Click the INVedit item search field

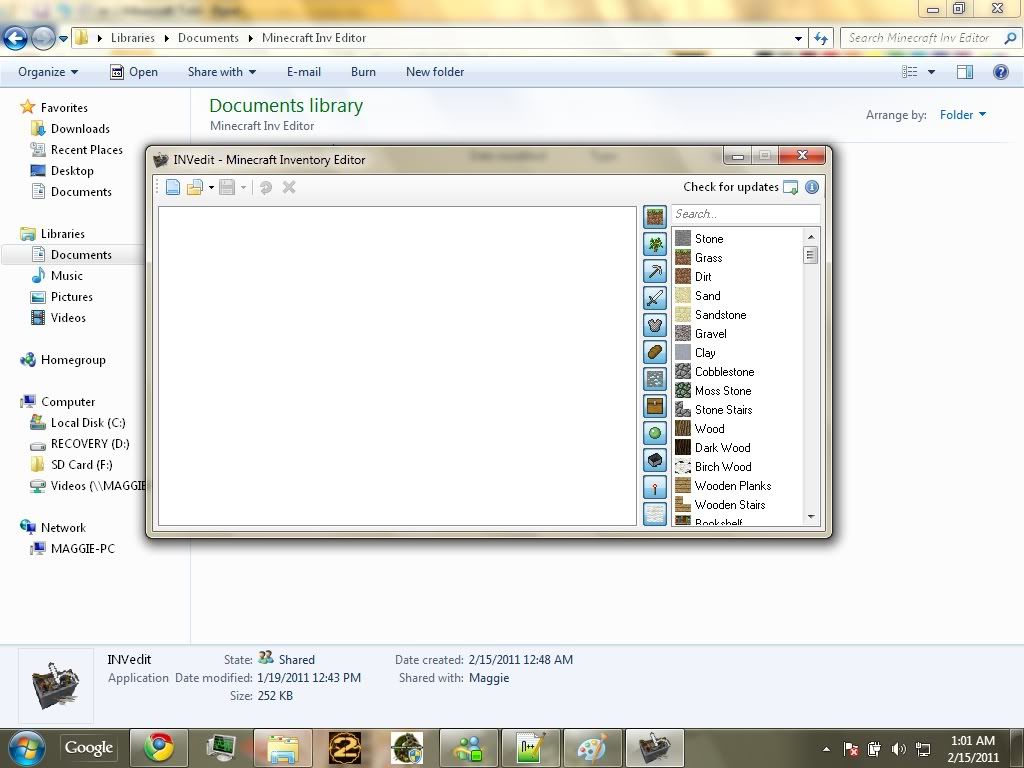(746, 214)
